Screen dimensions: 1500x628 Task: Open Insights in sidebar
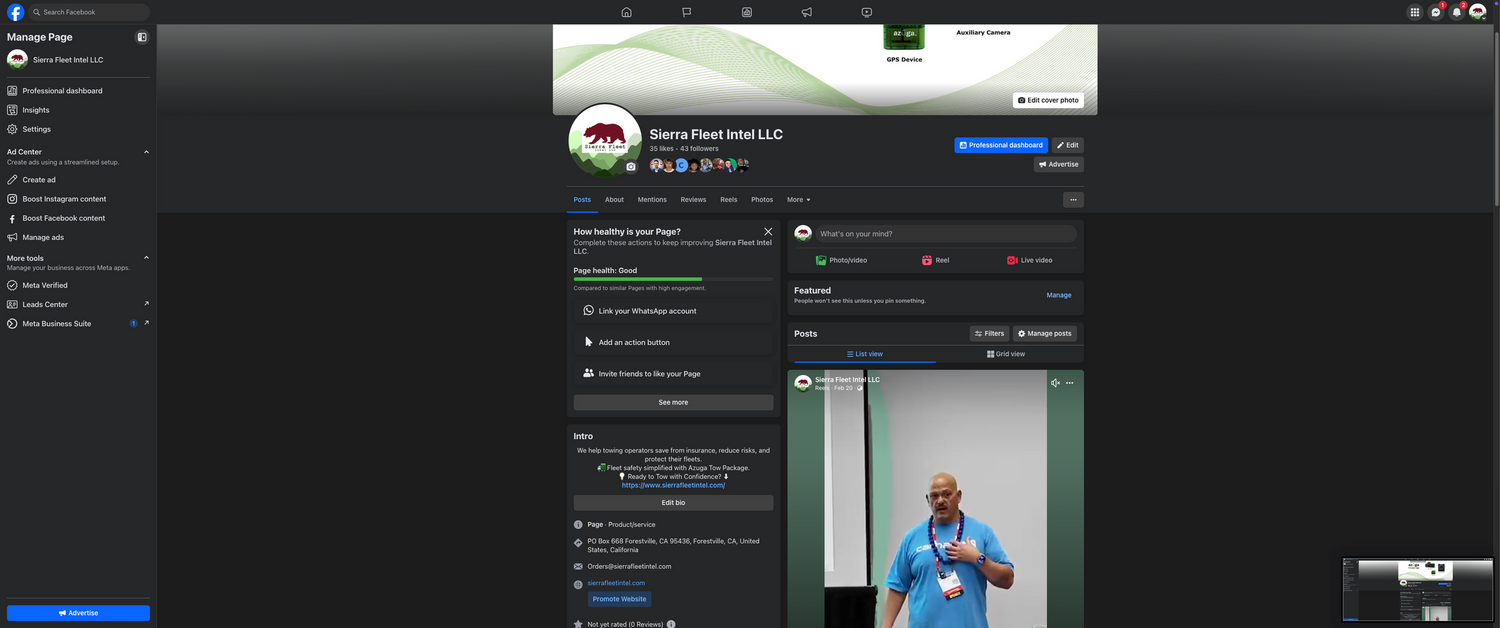tap(78, 110)
